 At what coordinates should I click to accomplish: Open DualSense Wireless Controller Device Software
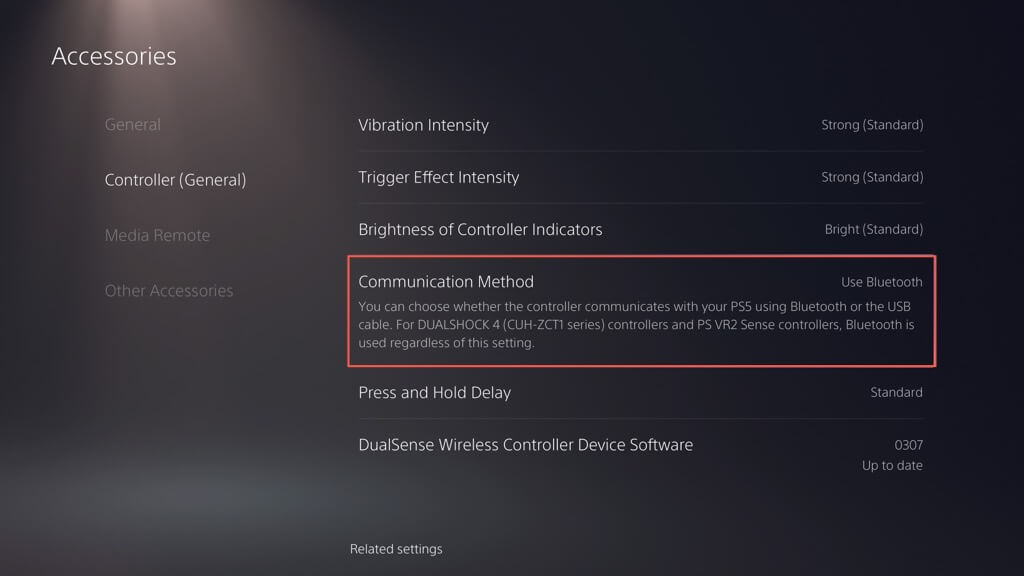(x=525, y=445)
